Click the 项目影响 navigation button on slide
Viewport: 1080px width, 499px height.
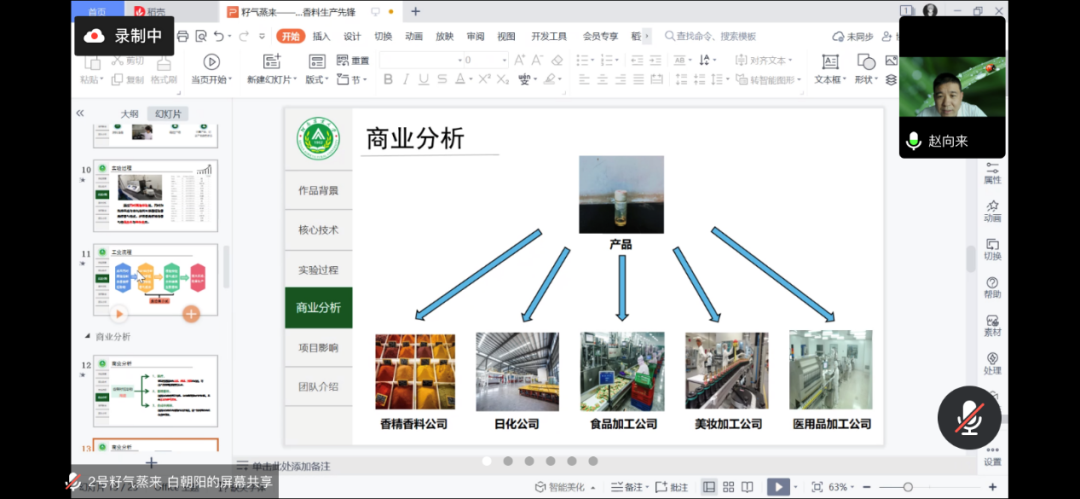(x=318, y=347)
